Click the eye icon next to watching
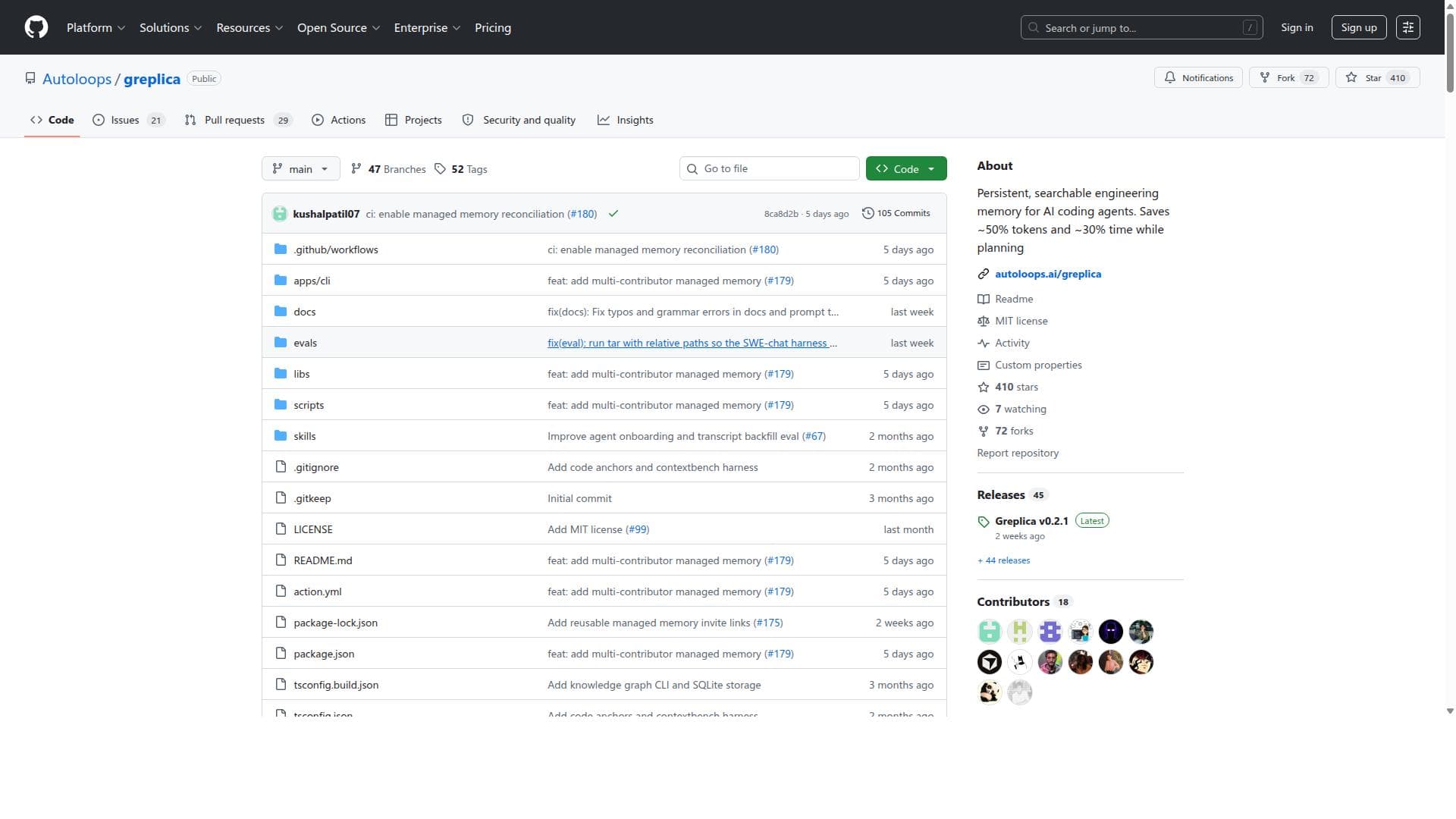 (x=984, y=409)
